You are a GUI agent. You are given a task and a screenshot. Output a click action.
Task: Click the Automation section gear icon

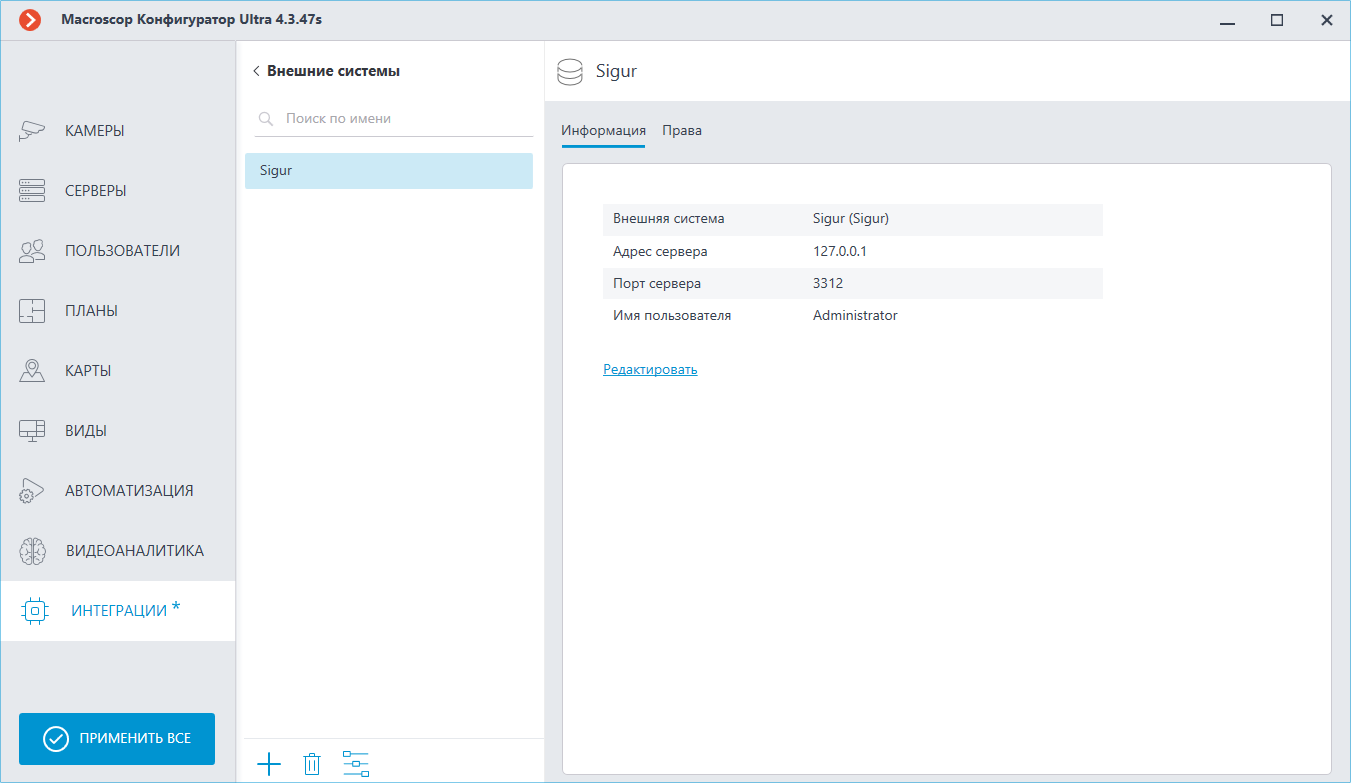point(32,491)
